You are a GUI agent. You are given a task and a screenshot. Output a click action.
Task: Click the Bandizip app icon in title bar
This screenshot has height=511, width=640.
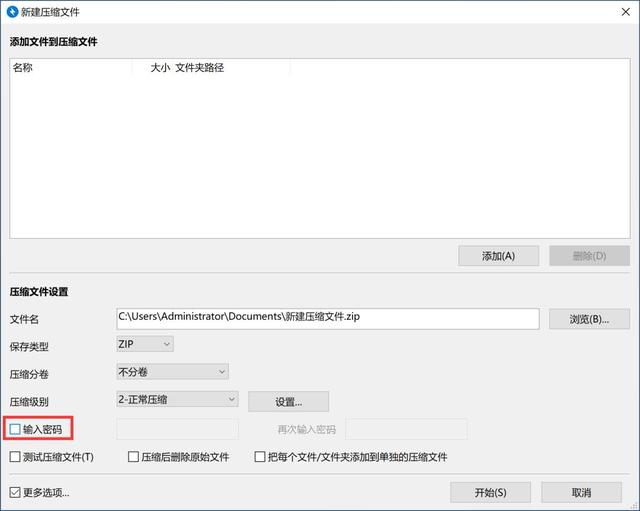coord(12,11)
